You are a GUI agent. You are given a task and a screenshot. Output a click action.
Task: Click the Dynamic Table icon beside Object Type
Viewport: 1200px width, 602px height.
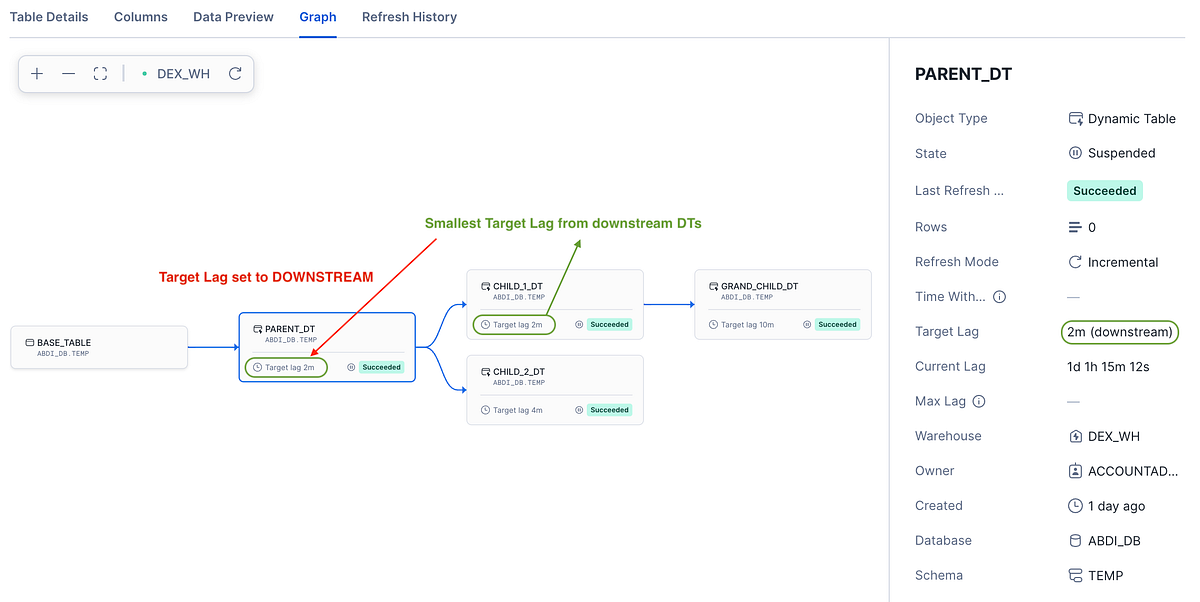[1075, 118]
